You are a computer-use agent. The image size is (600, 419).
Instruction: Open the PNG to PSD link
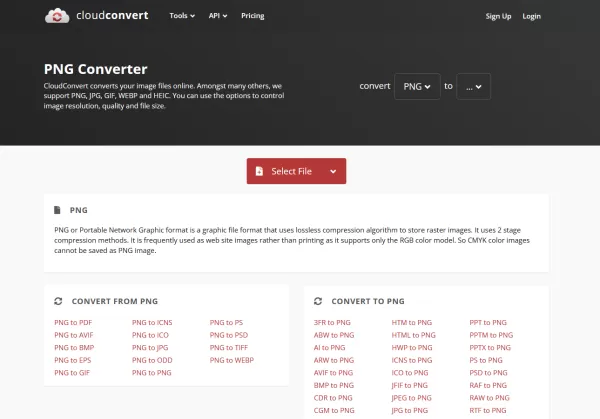point(228,335)
